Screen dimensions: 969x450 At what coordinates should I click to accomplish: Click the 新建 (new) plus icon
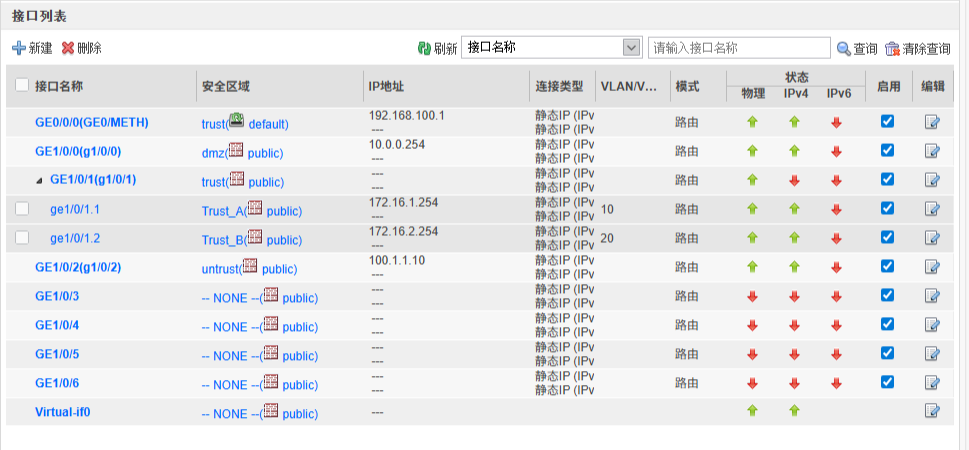pos(19,48)
